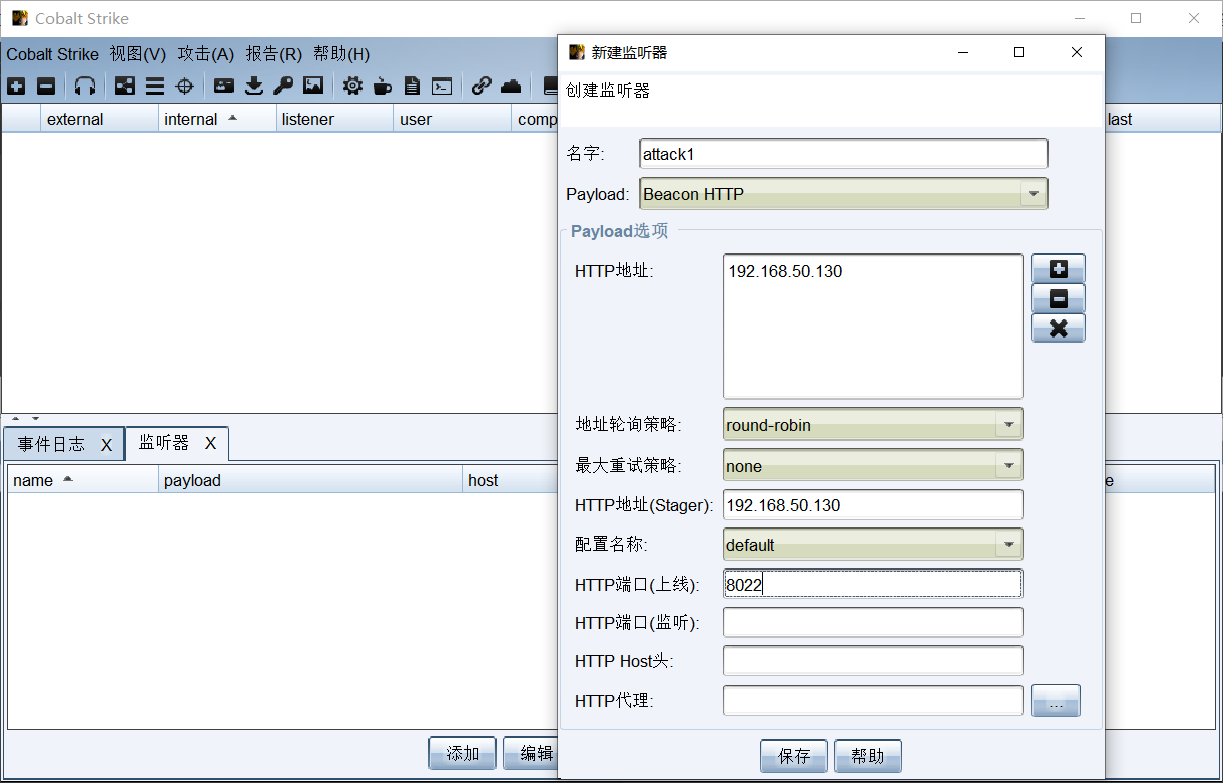
Task: Click the gear icon to generate Windows executable
Action: coord(353,86)
